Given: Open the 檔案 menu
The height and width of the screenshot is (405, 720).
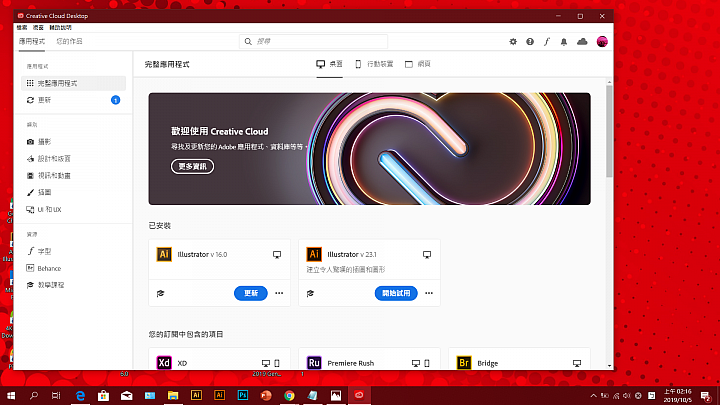Looking at the screenshot, I should tap(22, 28).
